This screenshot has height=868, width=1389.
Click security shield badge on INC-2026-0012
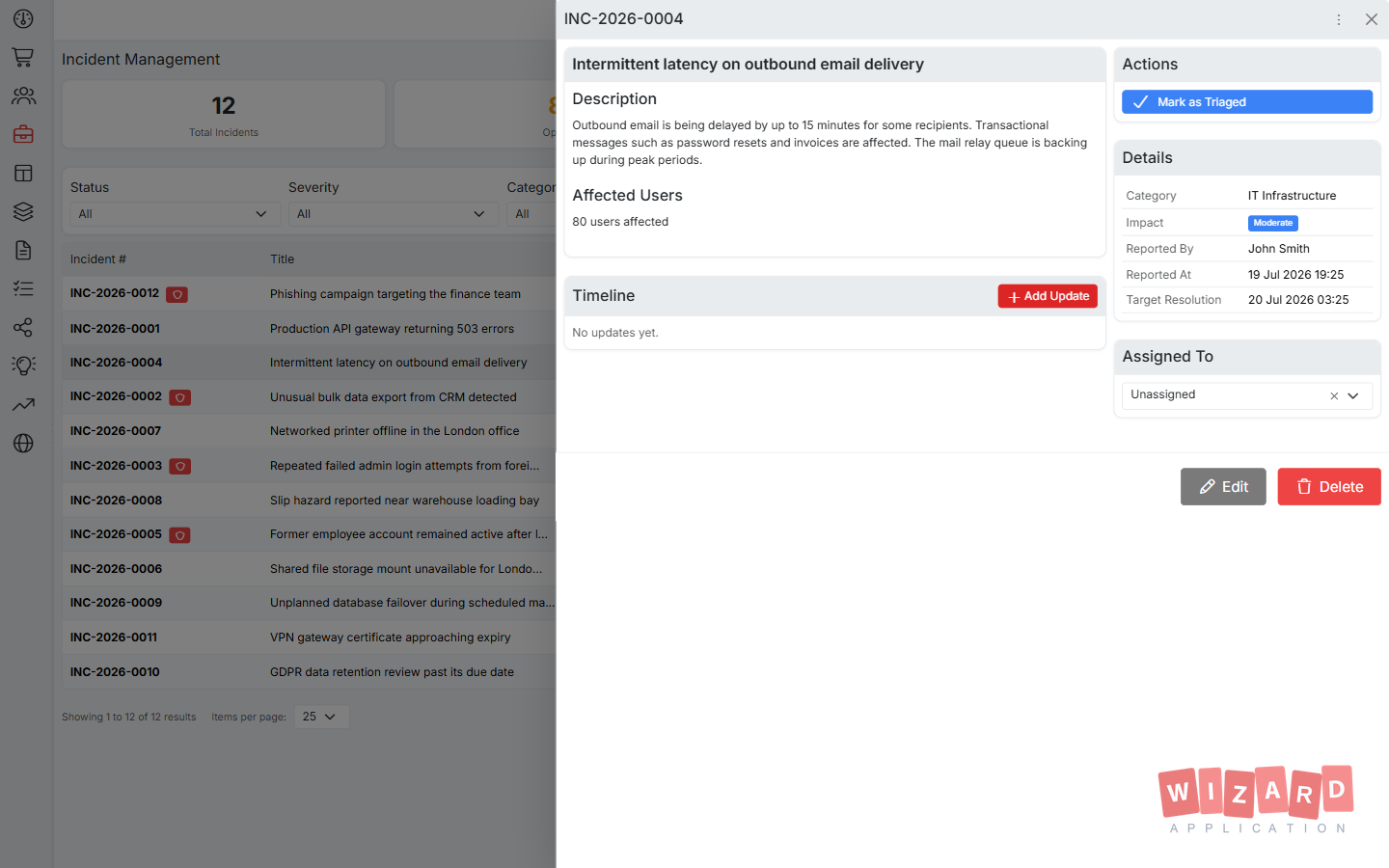click(177, 294)
